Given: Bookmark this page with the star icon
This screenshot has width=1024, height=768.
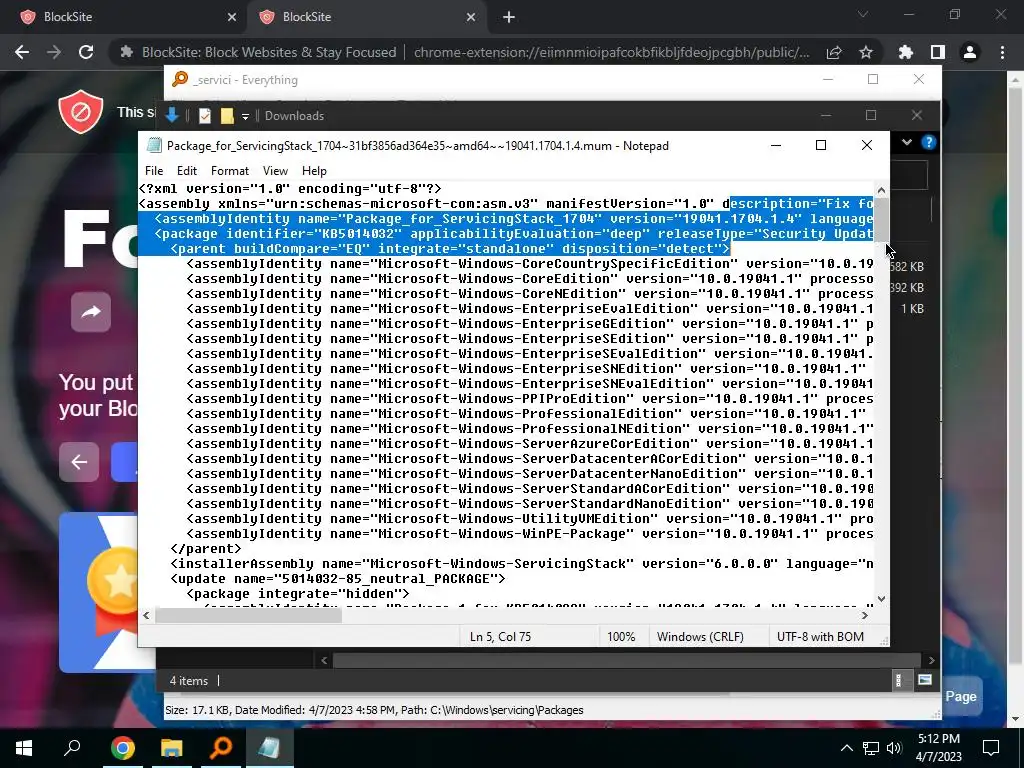Looking at the screenshot, I should pos(866,52).
